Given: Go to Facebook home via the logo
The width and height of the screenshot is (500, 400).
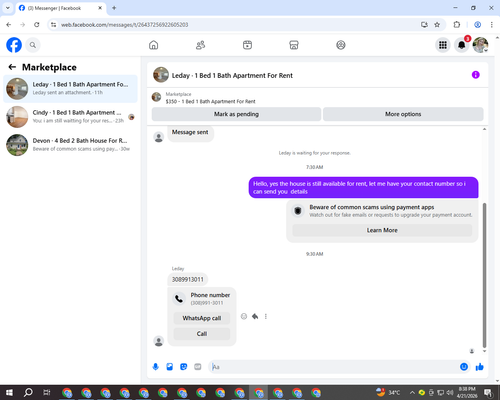Looking at the screenshot, I should [14, 45].
